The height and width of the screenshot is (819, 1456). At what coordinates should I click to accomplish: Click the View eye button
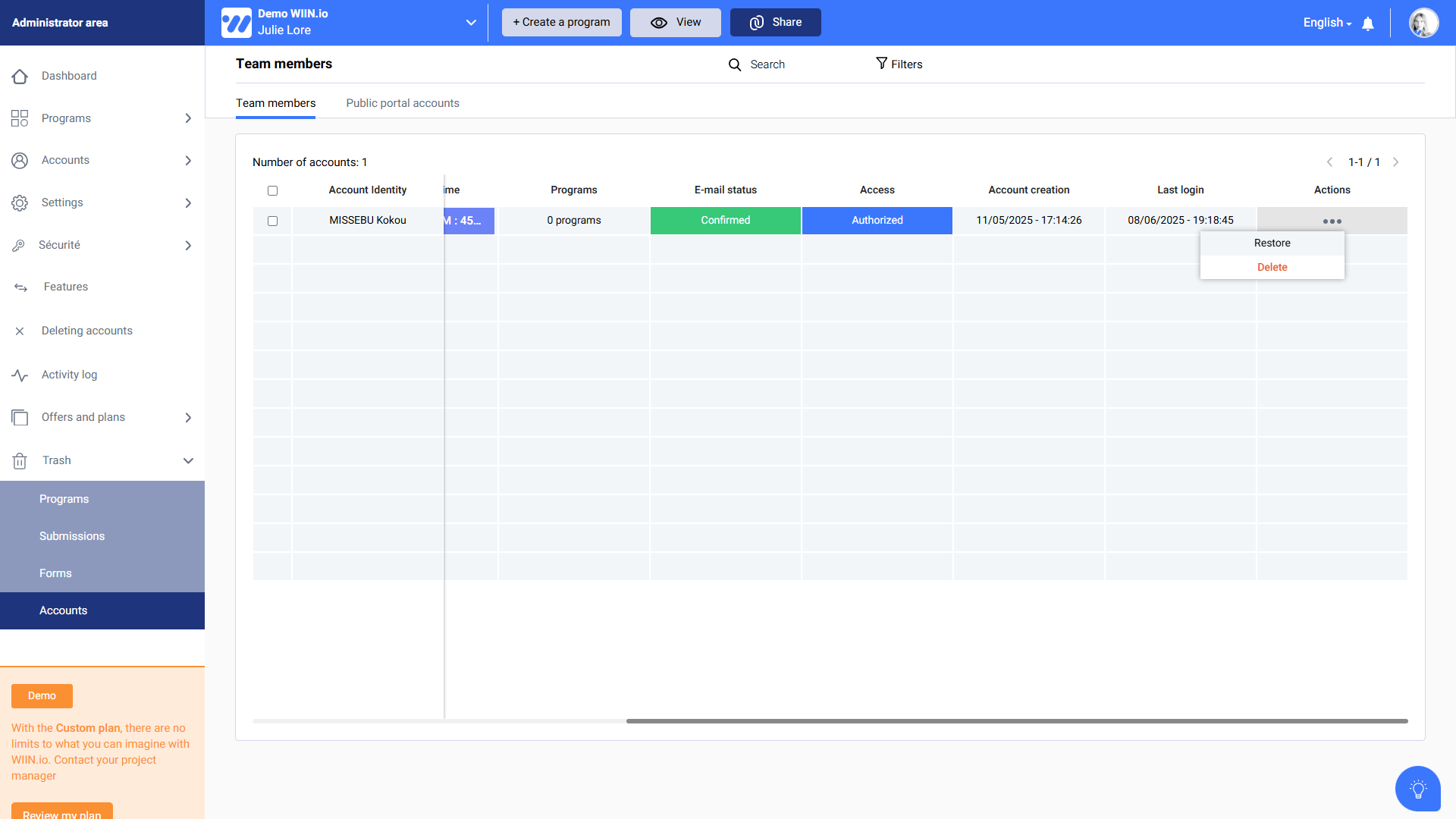pyautogui.click(x=675, y=23)
